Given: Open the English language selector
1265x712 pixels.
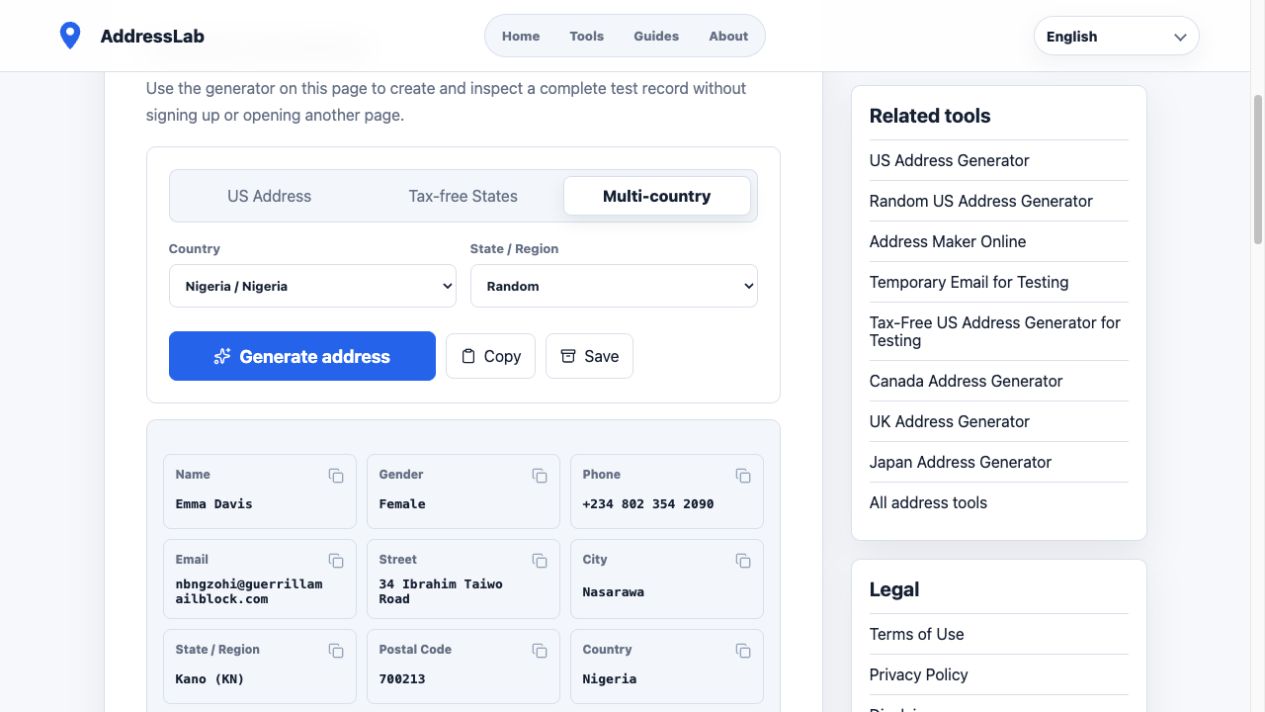Looking at the screenshot, I should point(1116,36).
